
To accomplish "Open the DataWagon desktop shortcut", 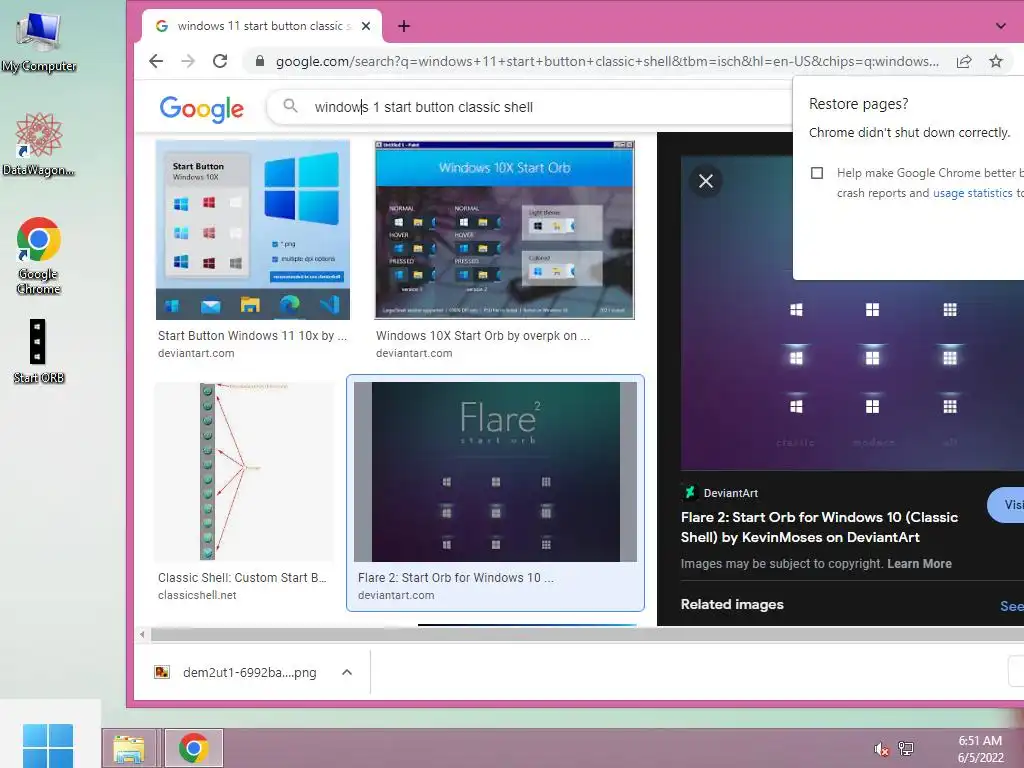I will (x=39, y=144).
